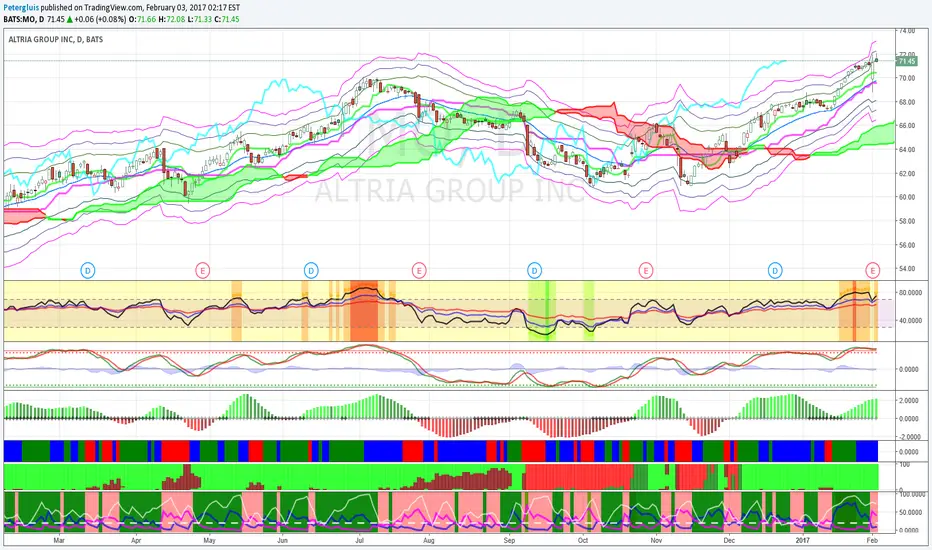Click the TradingView.com text in header
The width and height of the screenshot is (932, 550).
(112, 8)
